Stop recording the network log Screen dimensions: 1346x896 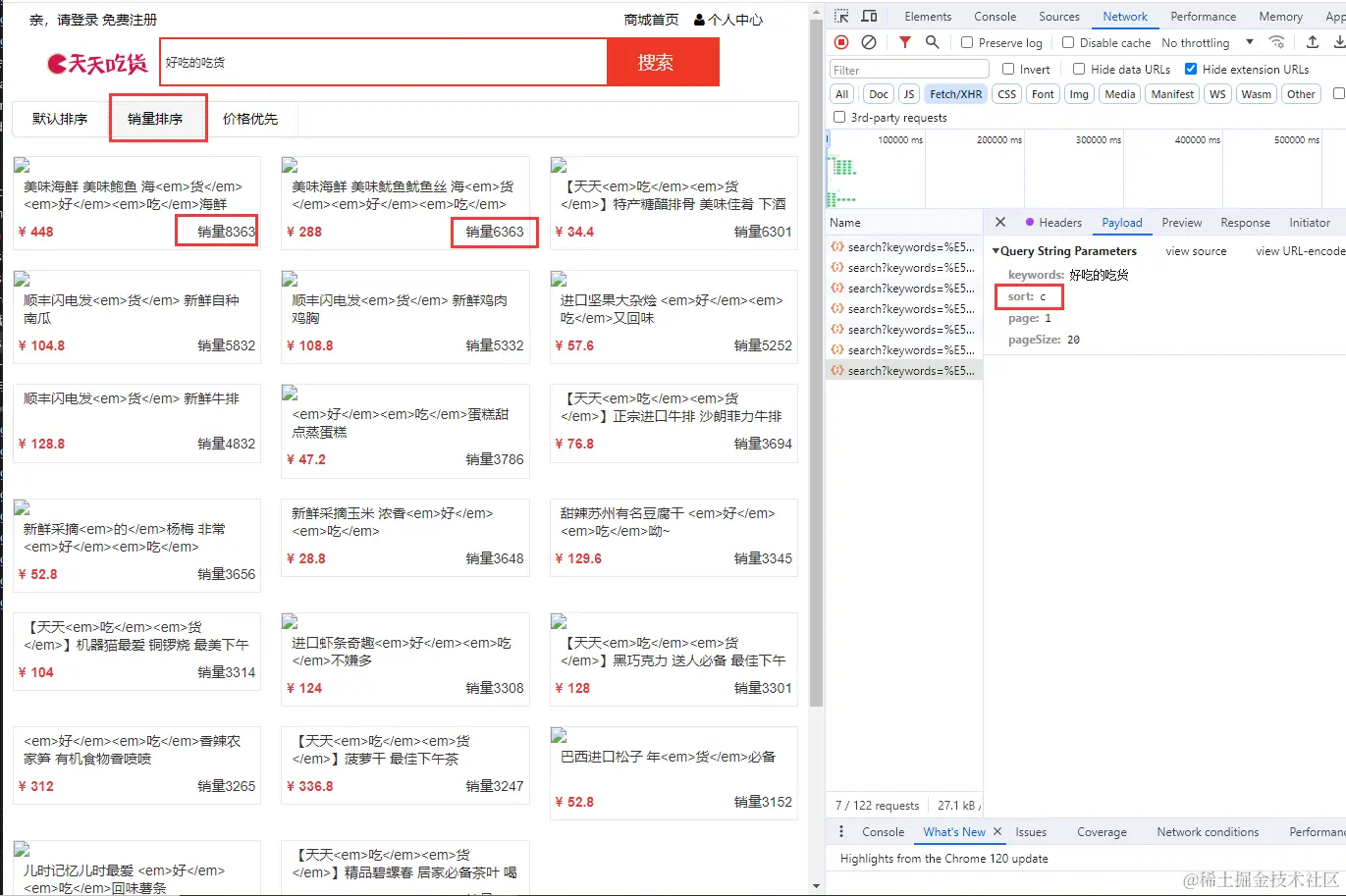pyautogui.click(x=841, y=42)
